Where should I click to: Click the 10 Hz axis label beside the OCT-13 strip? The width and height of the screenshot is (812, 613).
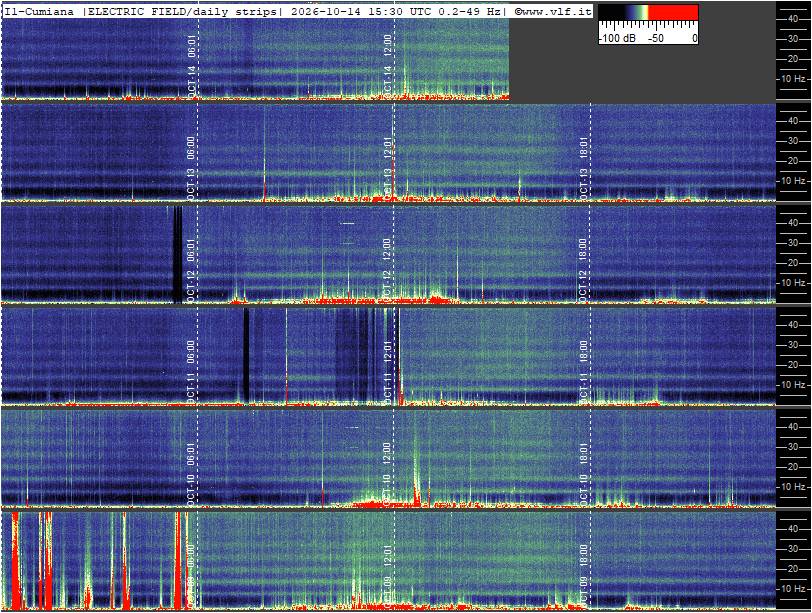pyautogui.click(x=793, y=181)
